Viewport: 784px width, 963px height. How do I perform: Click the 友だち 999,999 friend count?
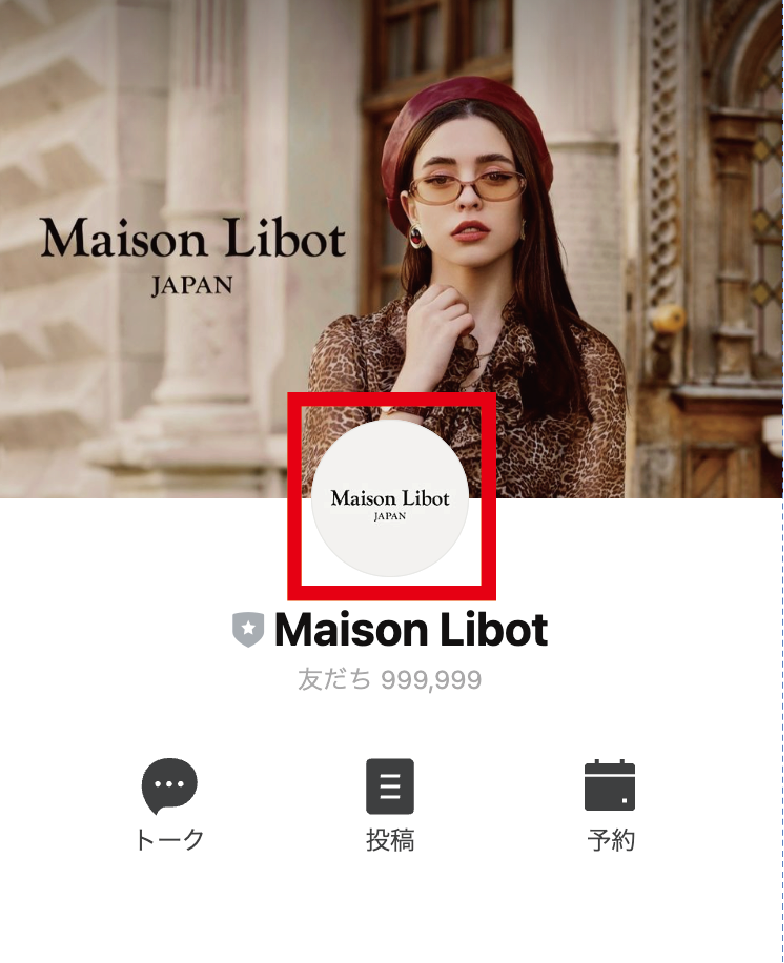[390, 680]
